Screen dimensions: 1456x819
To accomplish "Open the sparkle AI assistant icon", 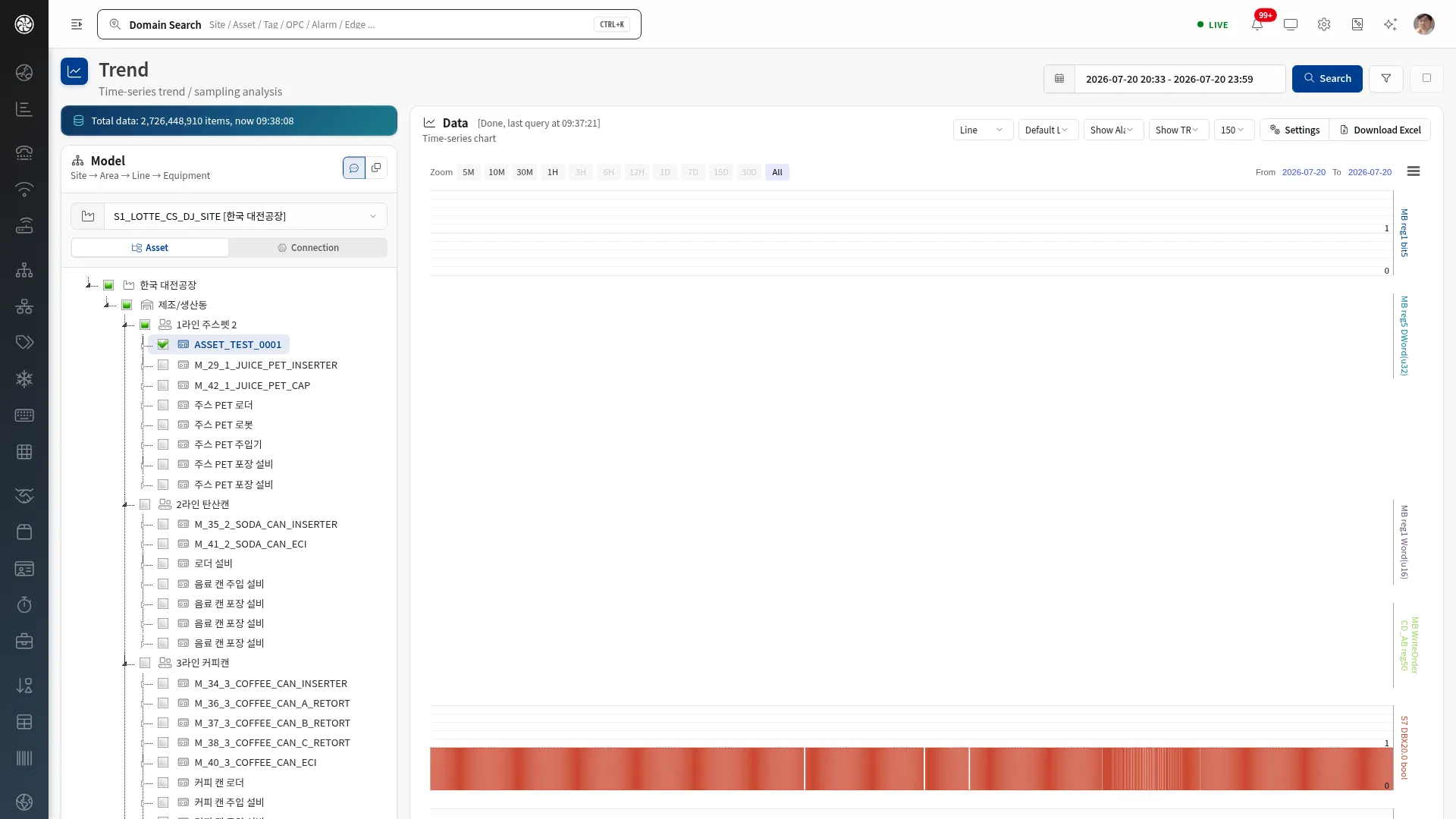I will [1390, 24].
